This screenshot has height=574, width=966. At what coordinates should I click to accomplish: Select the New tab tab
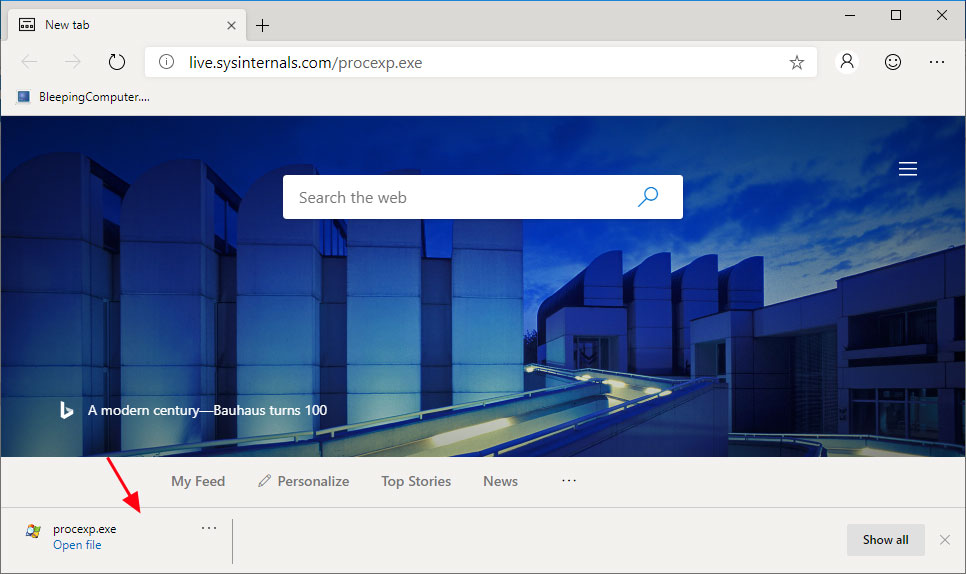127,25
